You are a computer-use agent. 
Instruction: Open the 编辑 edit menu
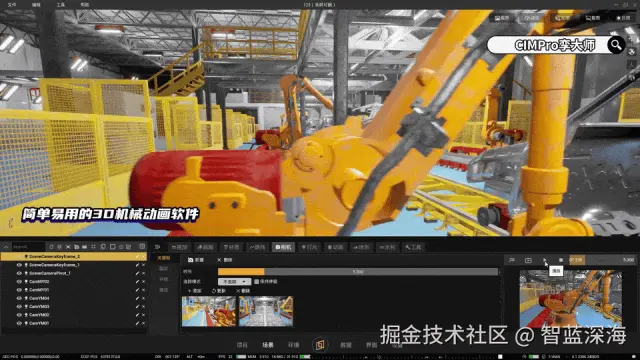36,4
